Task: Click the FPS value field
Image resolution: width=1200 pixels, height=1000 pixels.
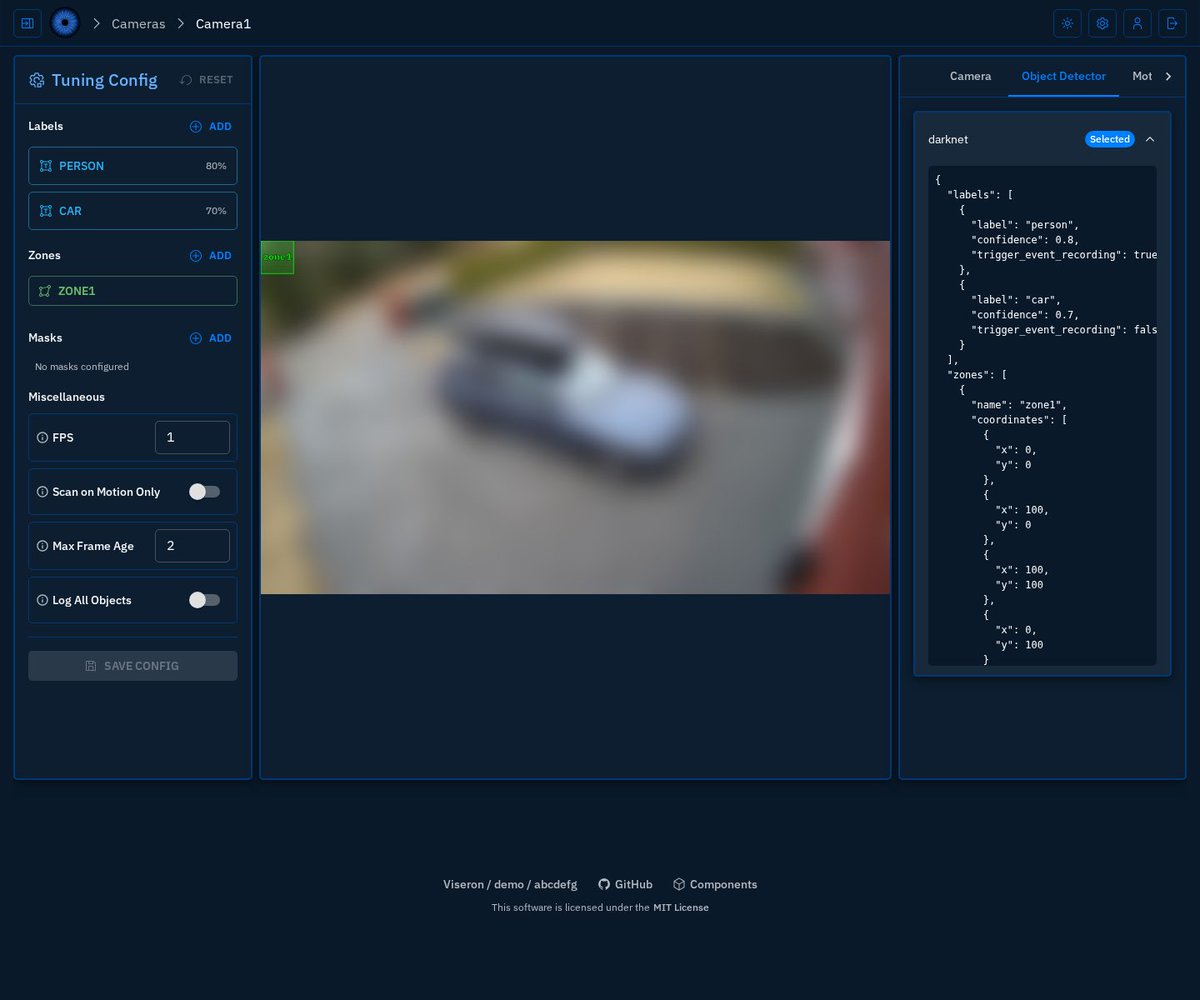Action: (x=192, y=437)
